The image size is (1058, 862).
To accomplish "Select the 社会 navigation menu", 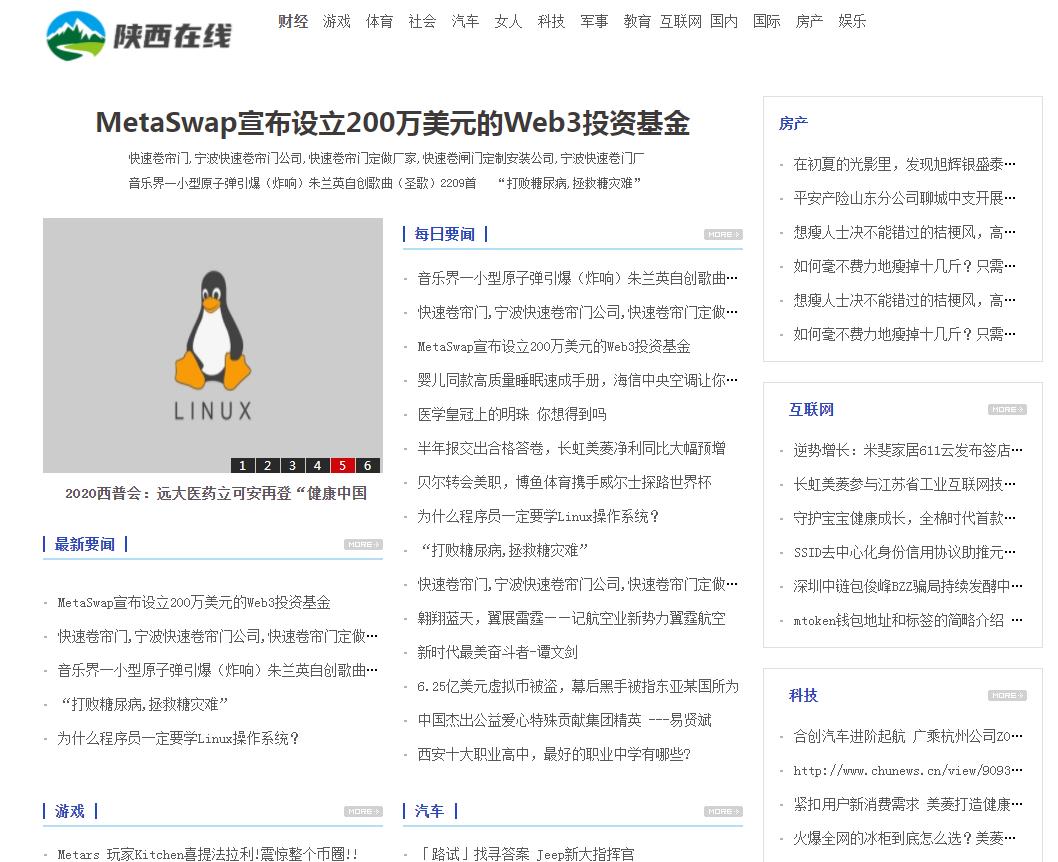I will point(422,22).
